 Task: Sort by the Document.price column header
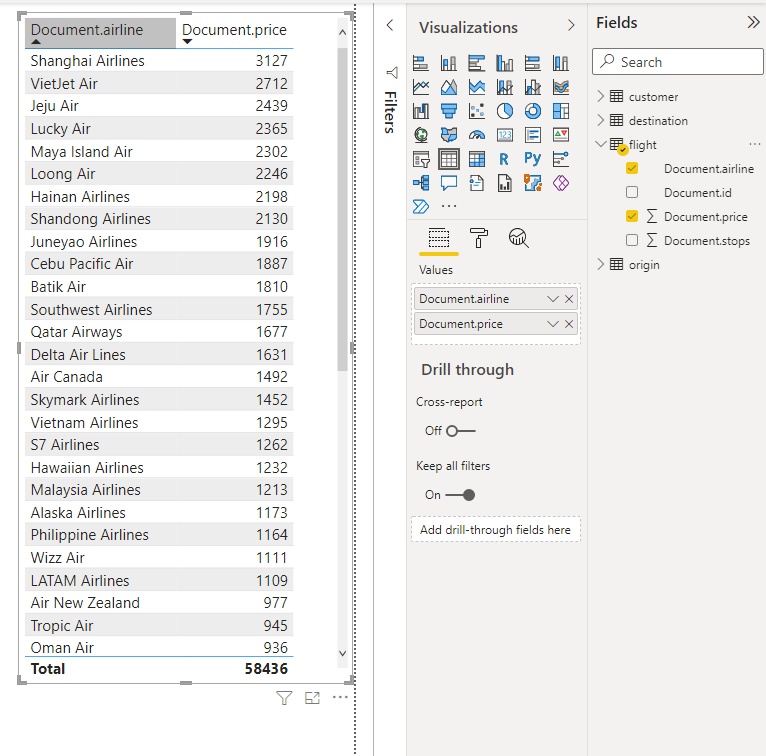click(x=234, y=33)
